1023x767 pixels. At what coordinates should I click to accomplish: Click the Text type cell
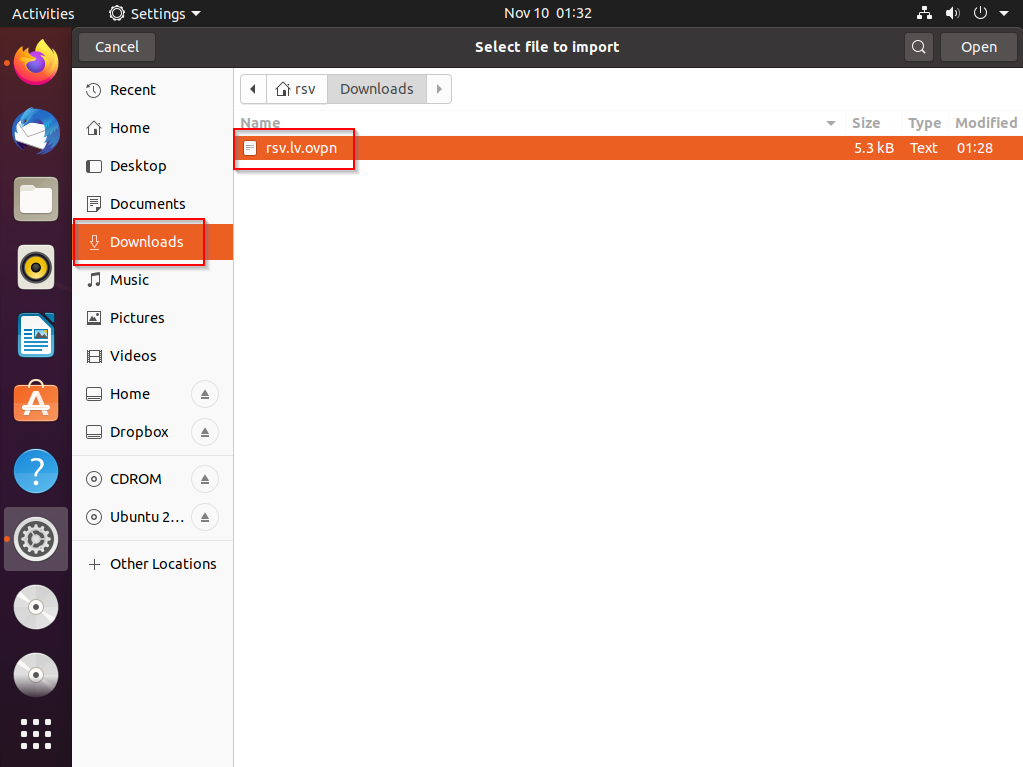(x=923, y=148)
